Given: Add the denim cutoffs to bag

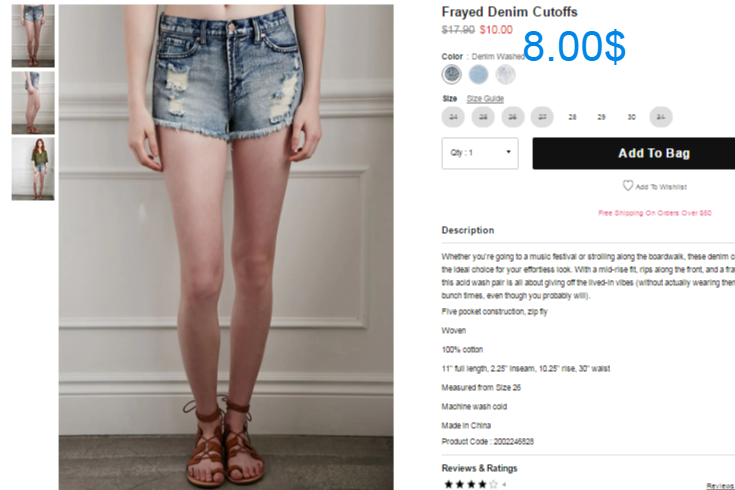Looking at the screenshot, I should [x=634, y=153].
